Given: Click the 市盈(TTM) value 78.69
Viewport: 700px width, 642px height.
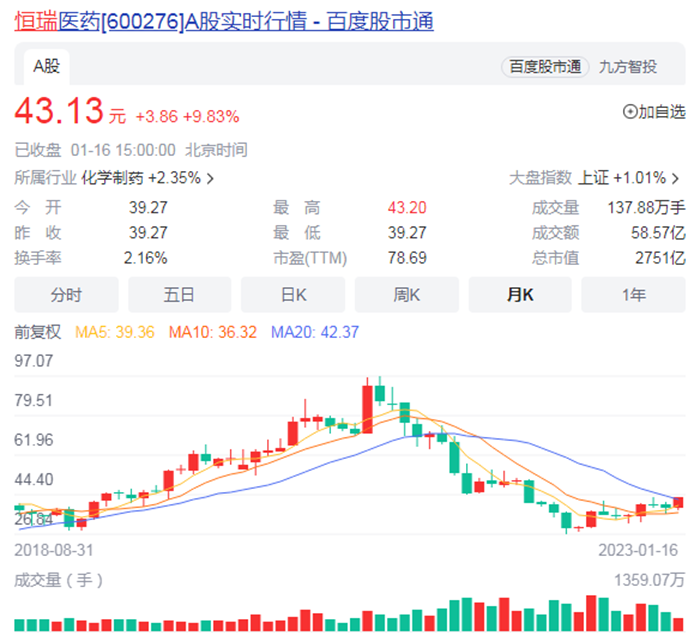Looking at the screenshot, I should [x=407, y=258].
